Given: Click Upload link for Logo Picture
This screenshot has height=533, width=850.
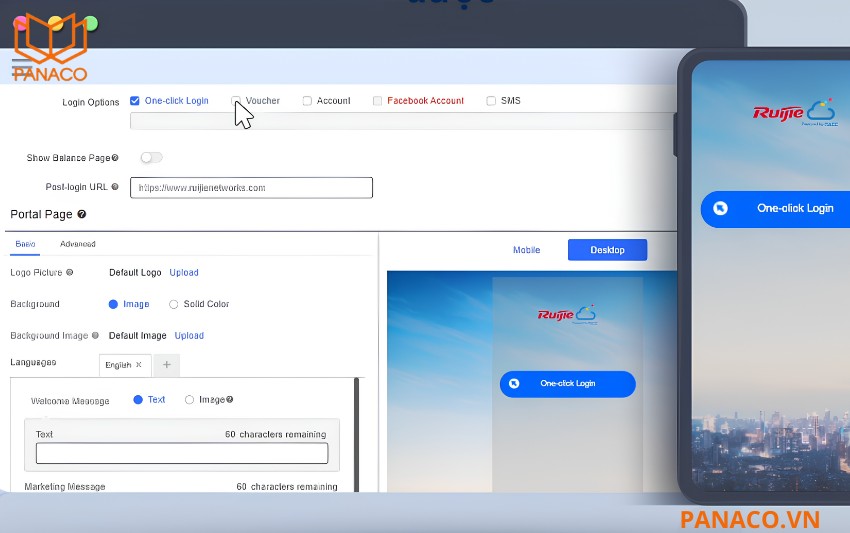Looking at the screenshot, I should (184, 273).
